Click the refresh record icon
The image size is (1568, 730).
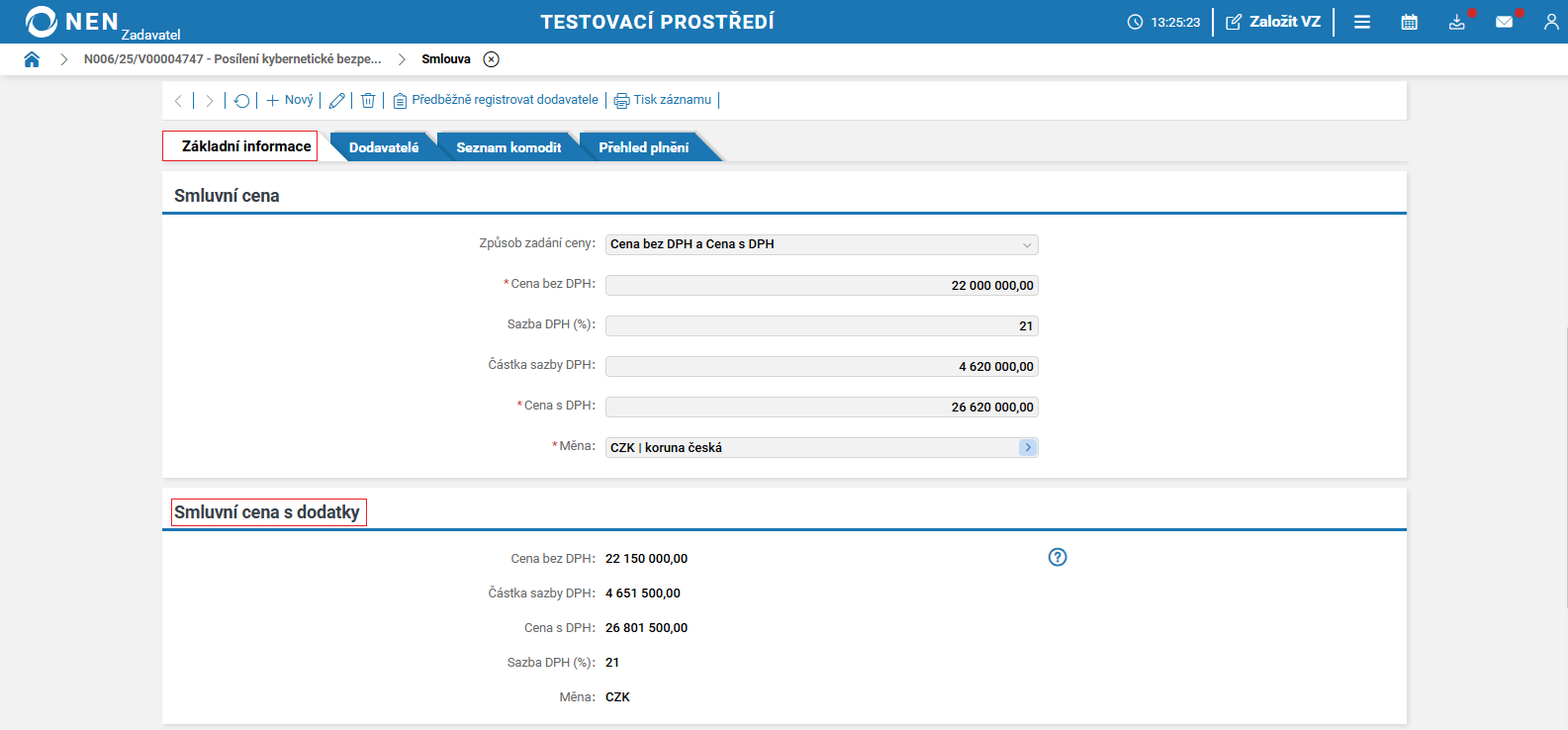tap(241, 101)
